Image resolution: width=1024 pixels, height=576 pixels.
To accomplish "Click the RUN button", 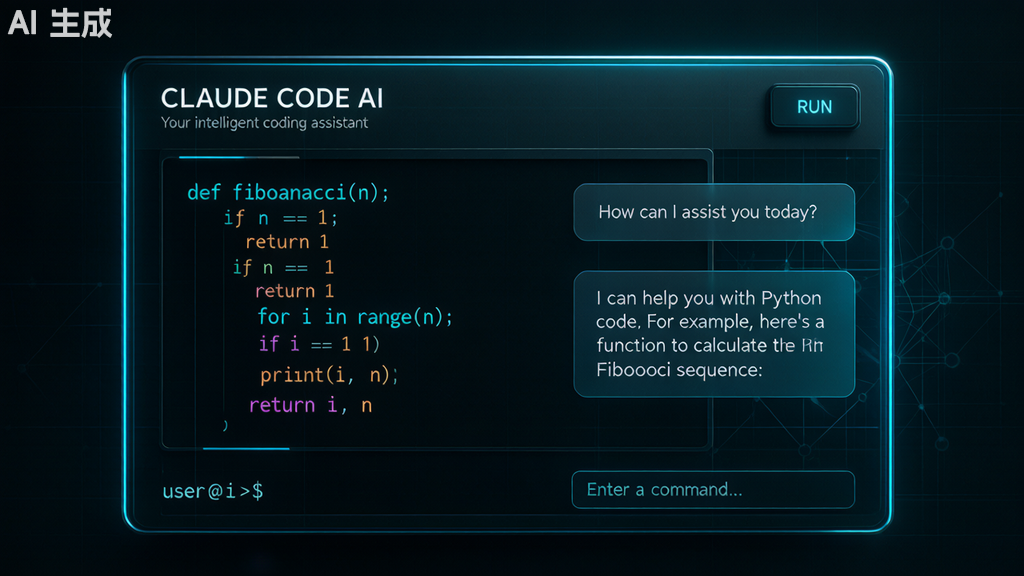I will [x=814, y=106].
